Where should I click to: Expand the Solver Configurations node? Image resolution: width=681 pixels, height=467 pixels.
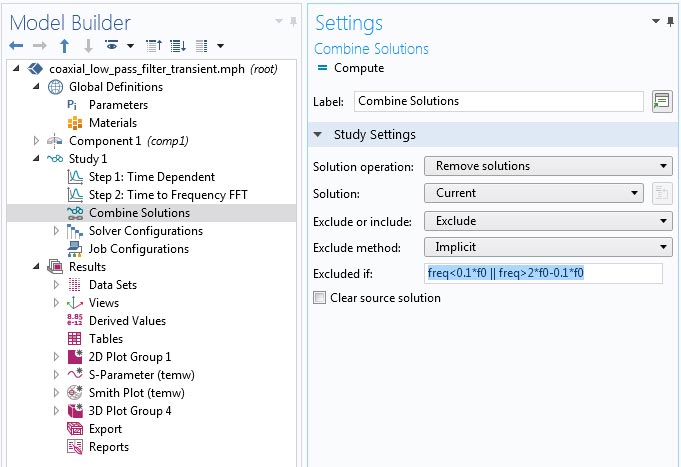click(56, 231)
